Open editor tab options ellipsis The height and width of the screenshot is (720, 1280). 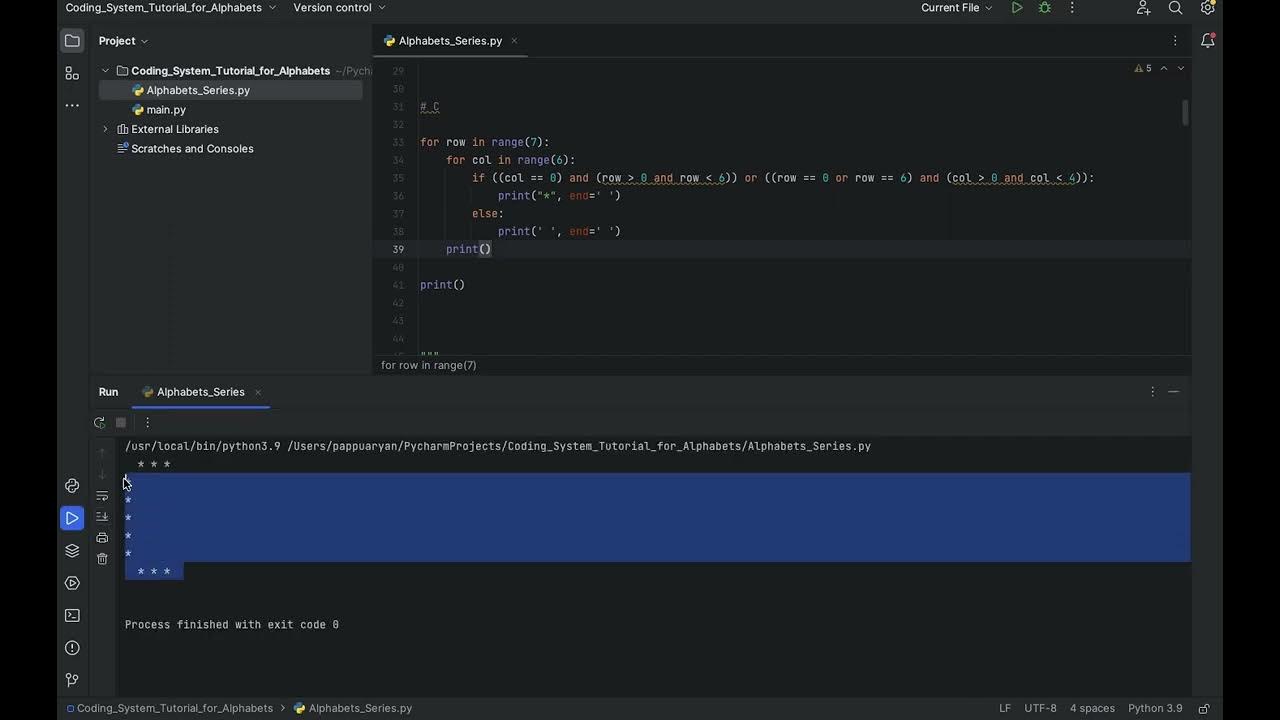click(x=1175, y=41)
